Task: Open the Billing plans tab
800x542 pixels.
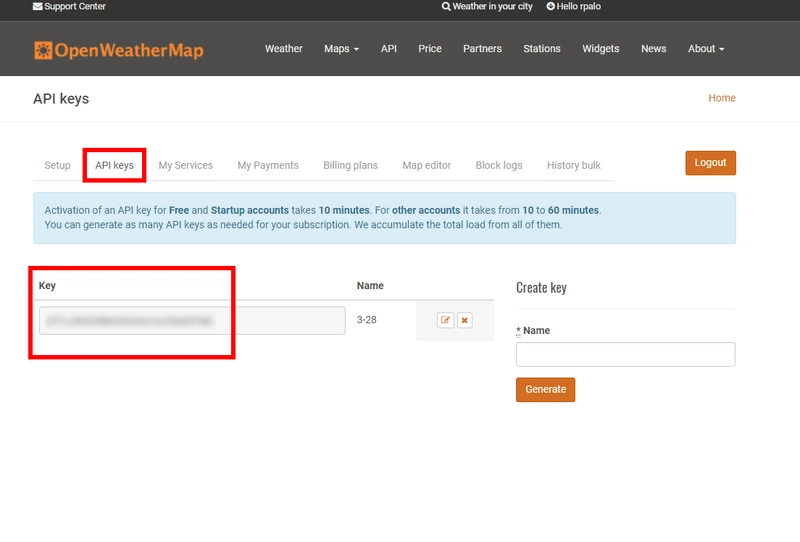Action: pos(351,165)
